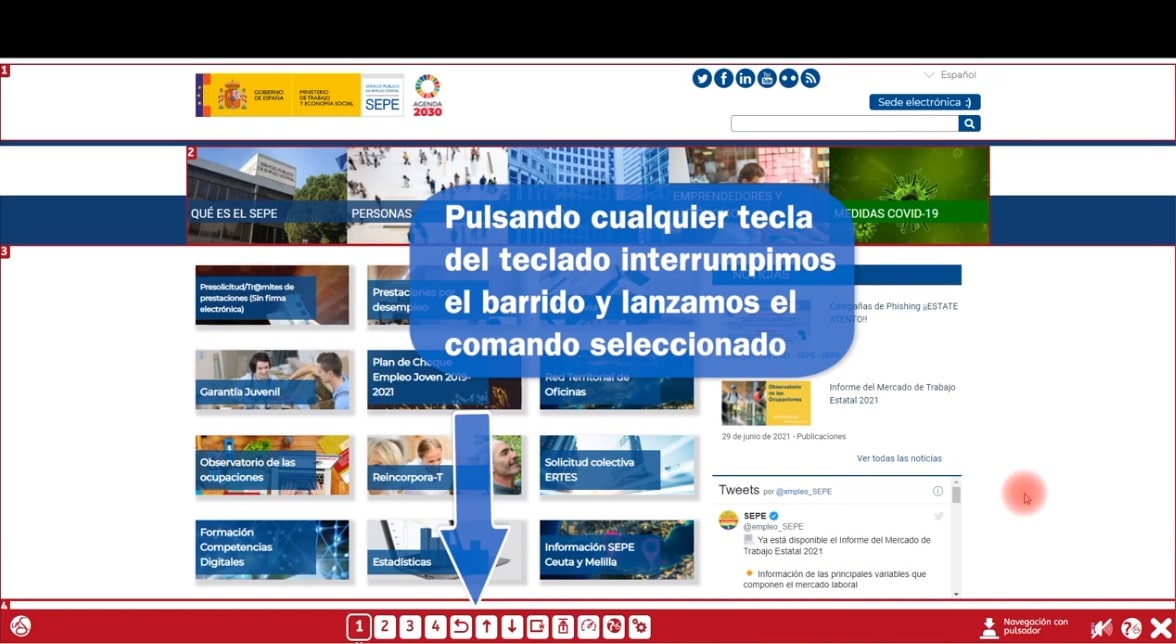Click the help question icon at right
This screenshot has height=644, width=1176.
(1131, 628)
